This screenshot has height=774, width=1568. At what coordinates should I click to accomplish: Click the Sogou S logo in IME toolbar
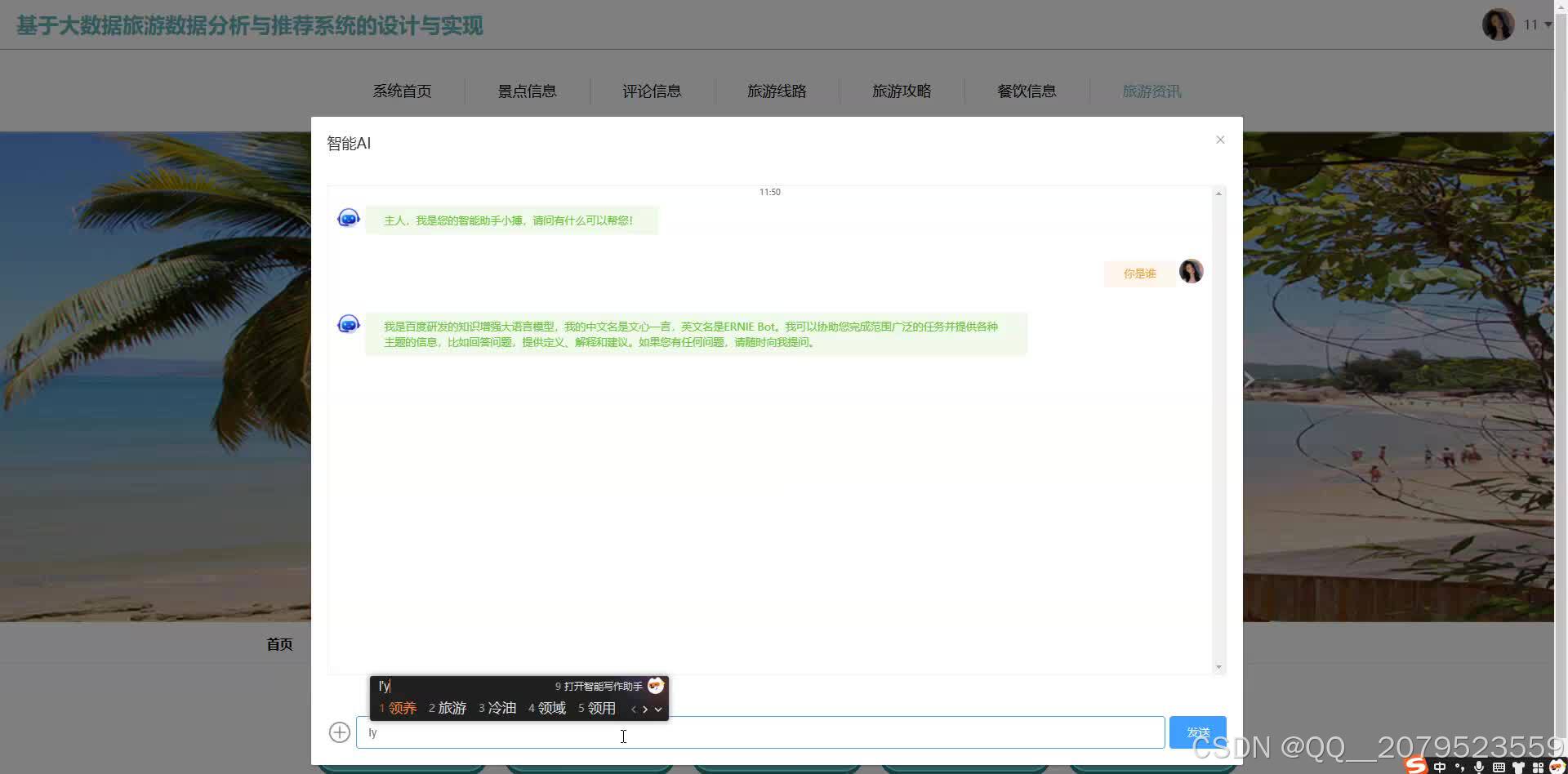pos(1416,766)
